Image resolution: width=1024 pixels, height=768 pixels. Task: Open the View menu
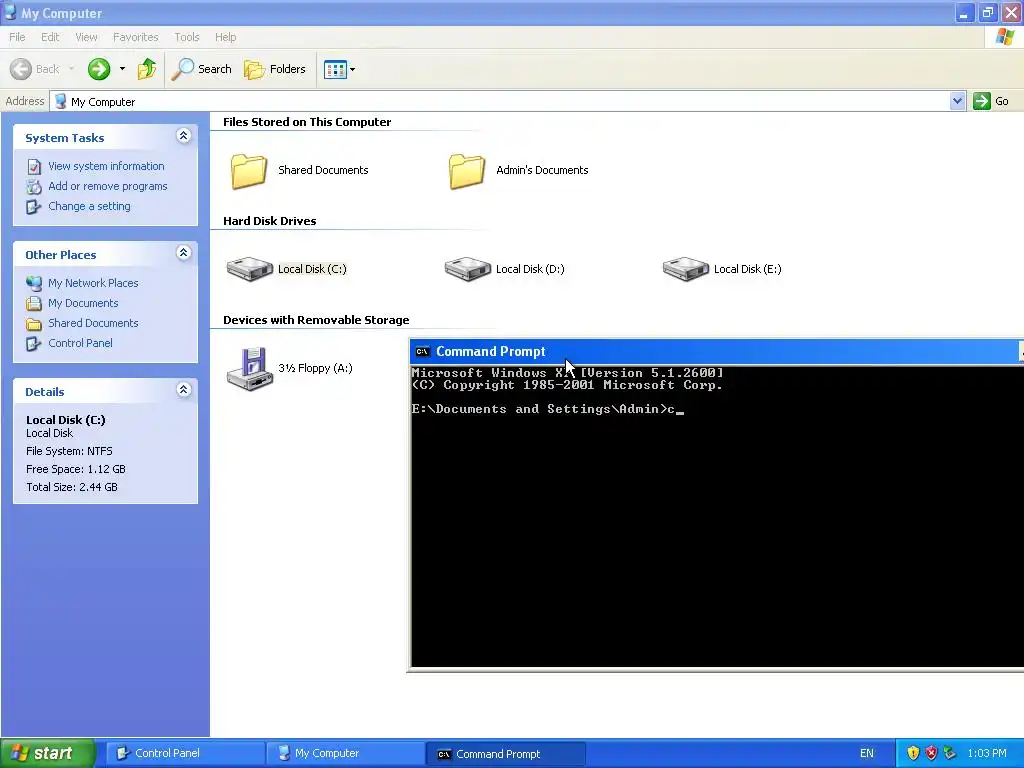(86, 37)
